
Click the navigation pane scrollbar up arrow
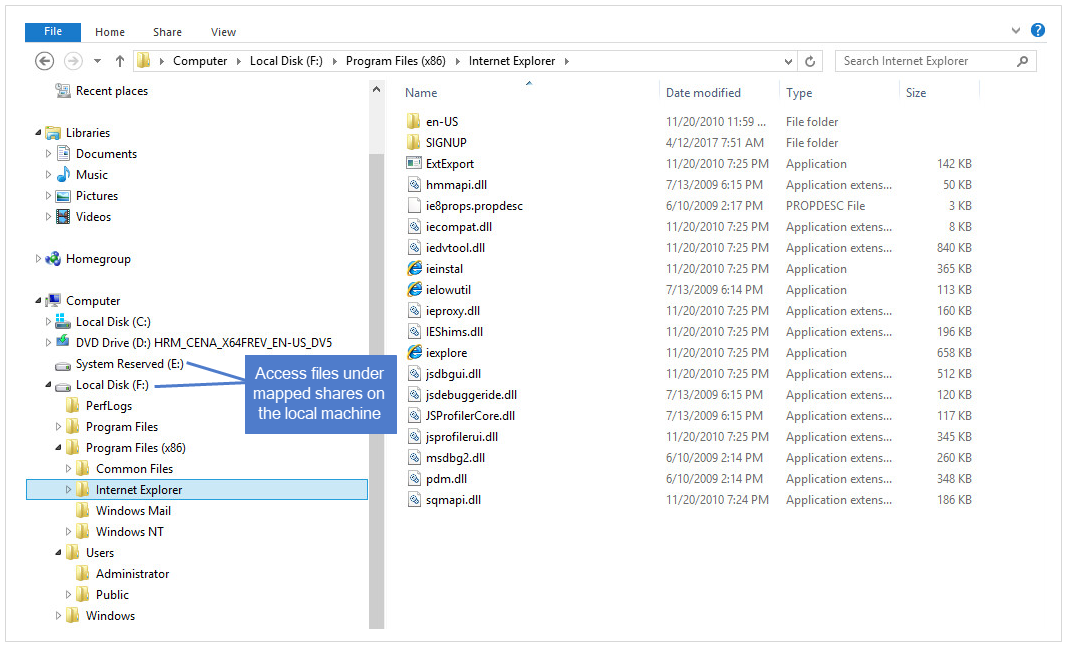point(376,89)
